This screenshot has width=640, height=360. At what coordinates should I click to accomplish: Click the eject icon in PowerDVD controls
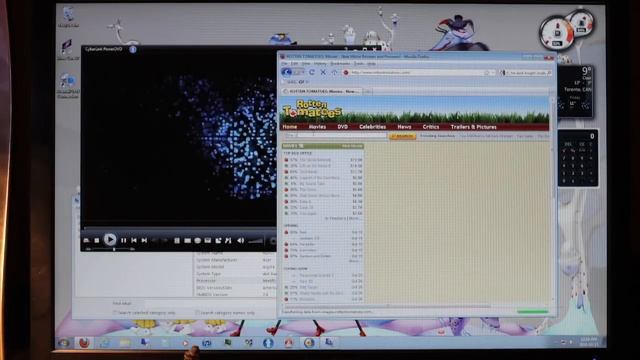coord(87,240)
